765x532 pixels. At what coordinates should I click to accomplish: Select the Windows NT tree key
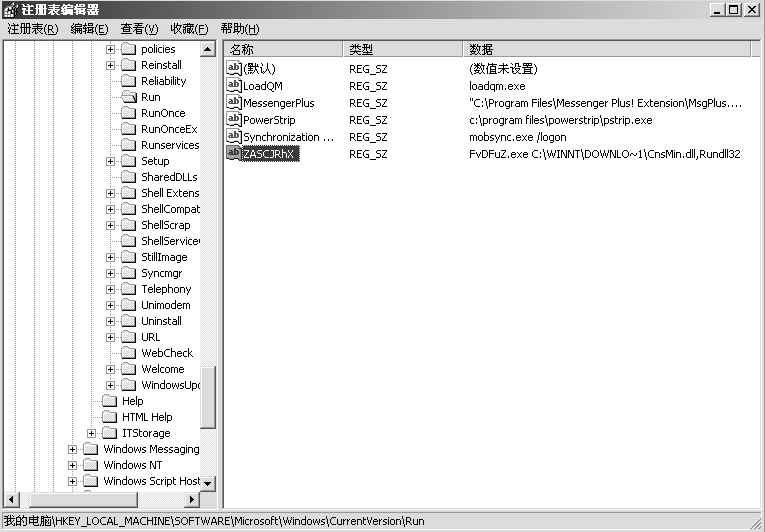click(133, 466)
